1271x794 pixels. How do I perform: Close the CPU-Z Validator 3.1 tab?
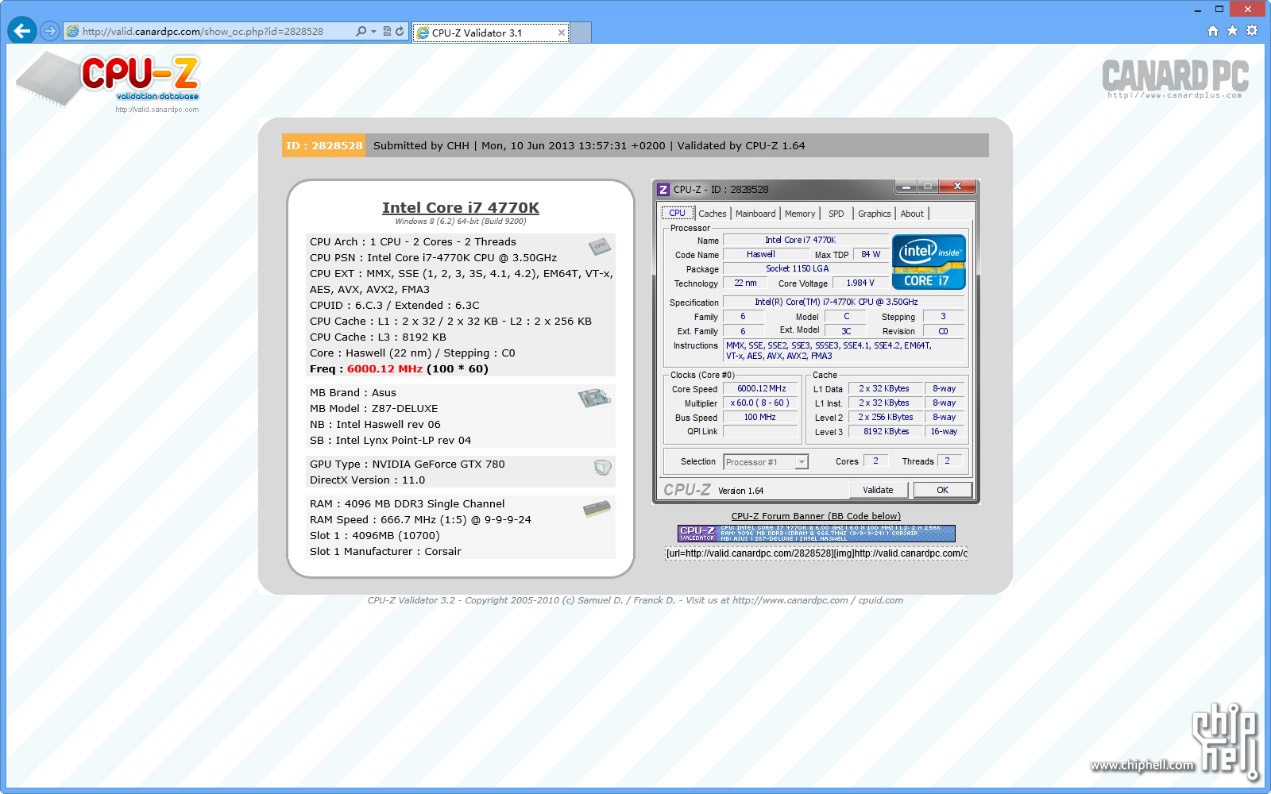pos(561,32)
